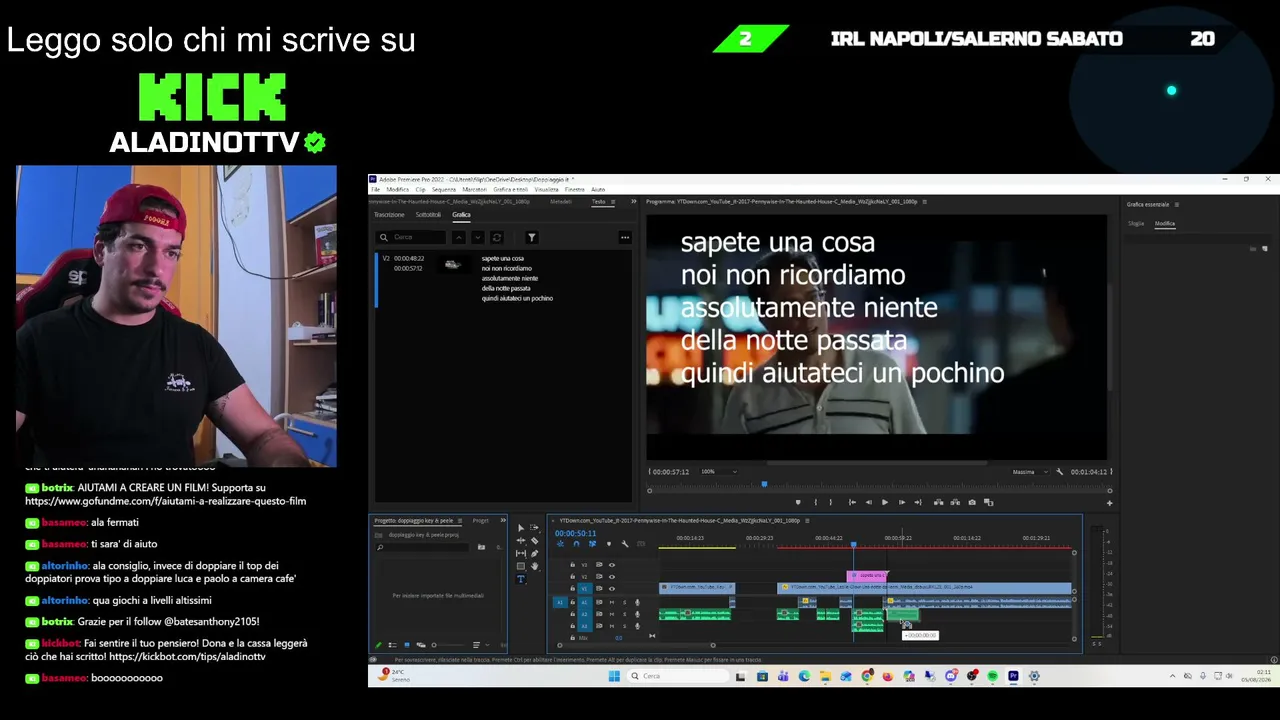This screenshot has width=1280, height=720.
Task: Switch to the Modifica tab in Grafica essenziale
Action: coord(1164,224)
